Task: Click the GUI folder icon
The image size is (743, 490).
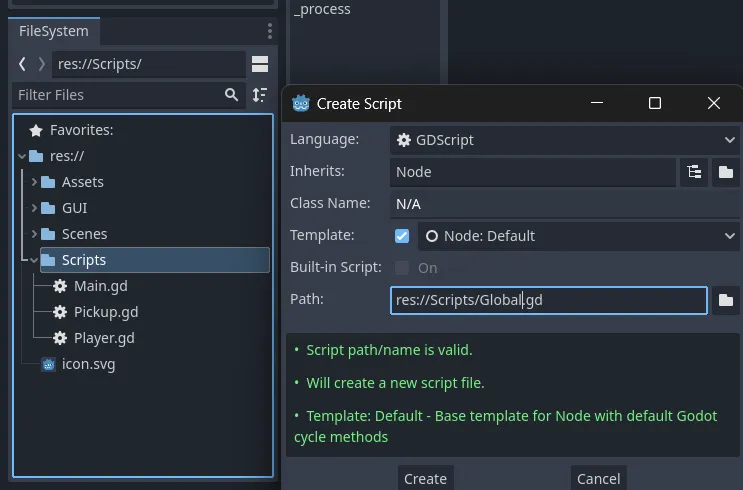Action: (48, 208)
